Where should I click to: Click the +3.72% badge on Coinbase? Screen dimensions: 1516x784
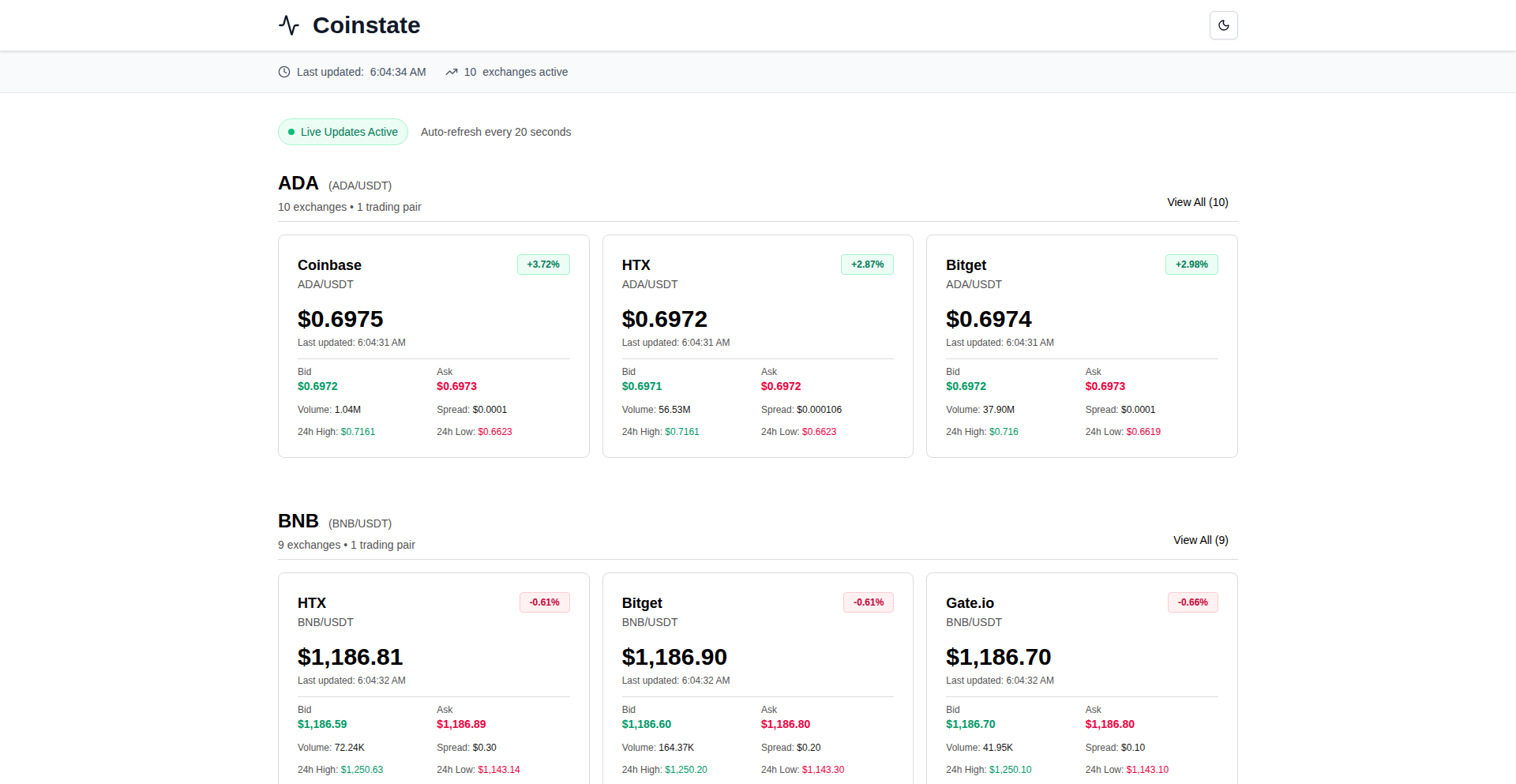click(x=543, y=264)
